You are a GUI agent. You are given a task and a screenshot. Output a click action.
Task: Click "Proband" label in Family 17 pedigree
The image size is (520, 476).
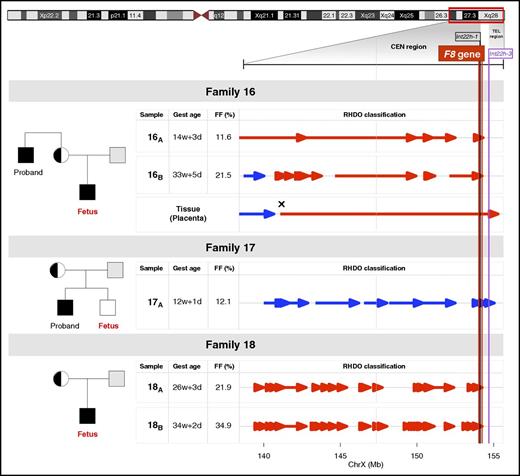tap(65, 326)
